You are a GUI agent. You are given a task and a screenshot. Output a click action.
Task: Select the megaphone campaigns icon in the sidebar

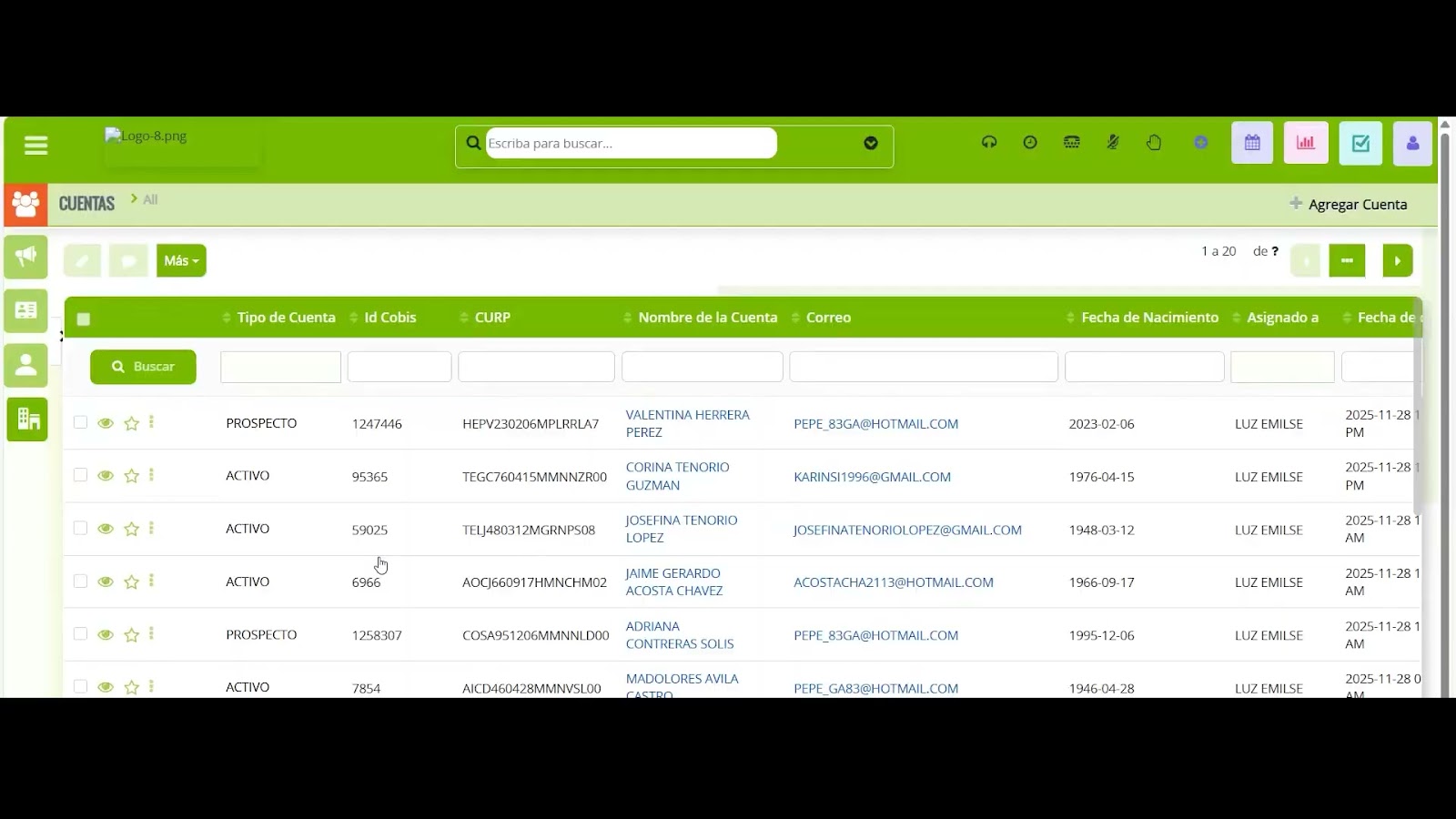click(x=25, y=257)
